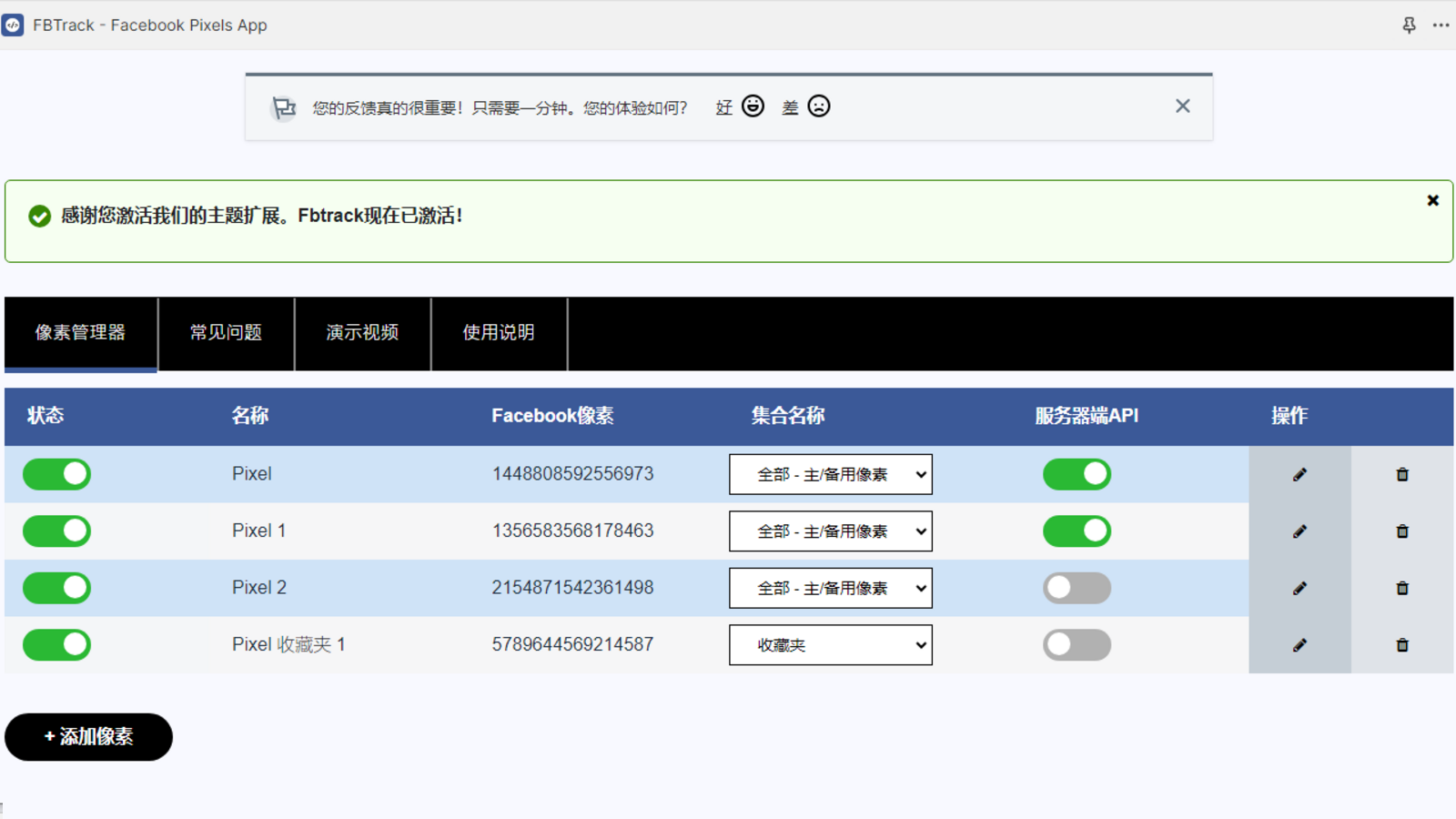The image size is (1456, 819).
Task: Click the name cell Pixel 2
Action: pyautogui.click(x=258, y=588)
